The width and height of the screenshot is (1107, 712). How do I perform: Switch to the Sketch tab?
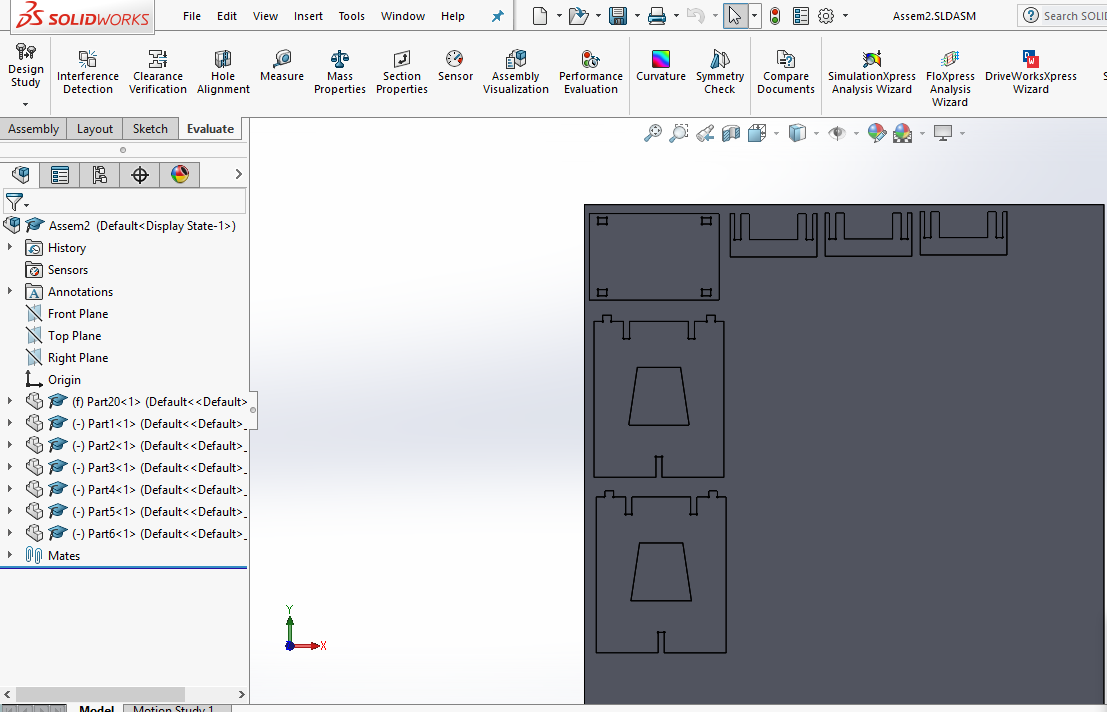(150, 128)
